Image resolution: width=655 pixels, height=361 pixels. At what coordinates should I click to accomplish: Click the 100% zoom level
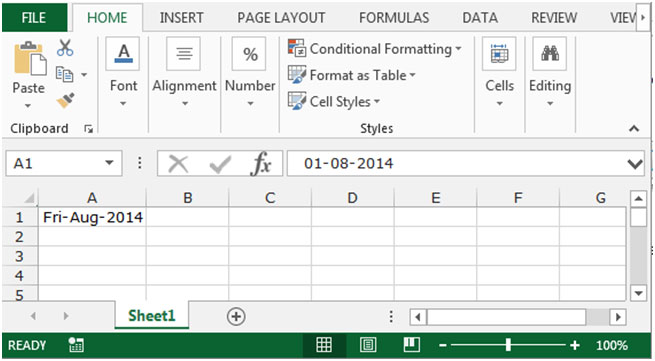pyautogui.click(x=612, y=346)
